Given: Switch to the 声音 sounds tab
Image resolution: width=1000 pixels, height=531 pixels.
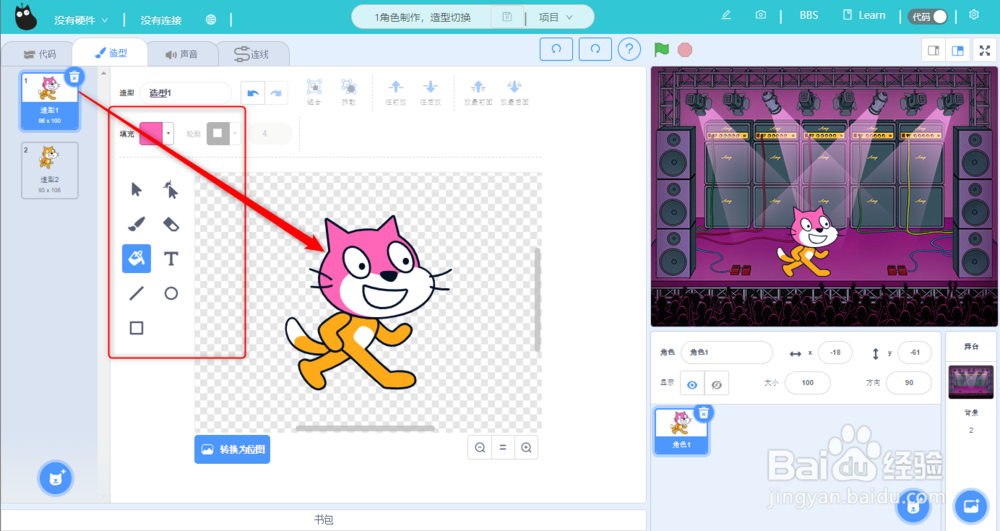Looking at the screenshot, I should pyautogui.click(x=182, y=54).
